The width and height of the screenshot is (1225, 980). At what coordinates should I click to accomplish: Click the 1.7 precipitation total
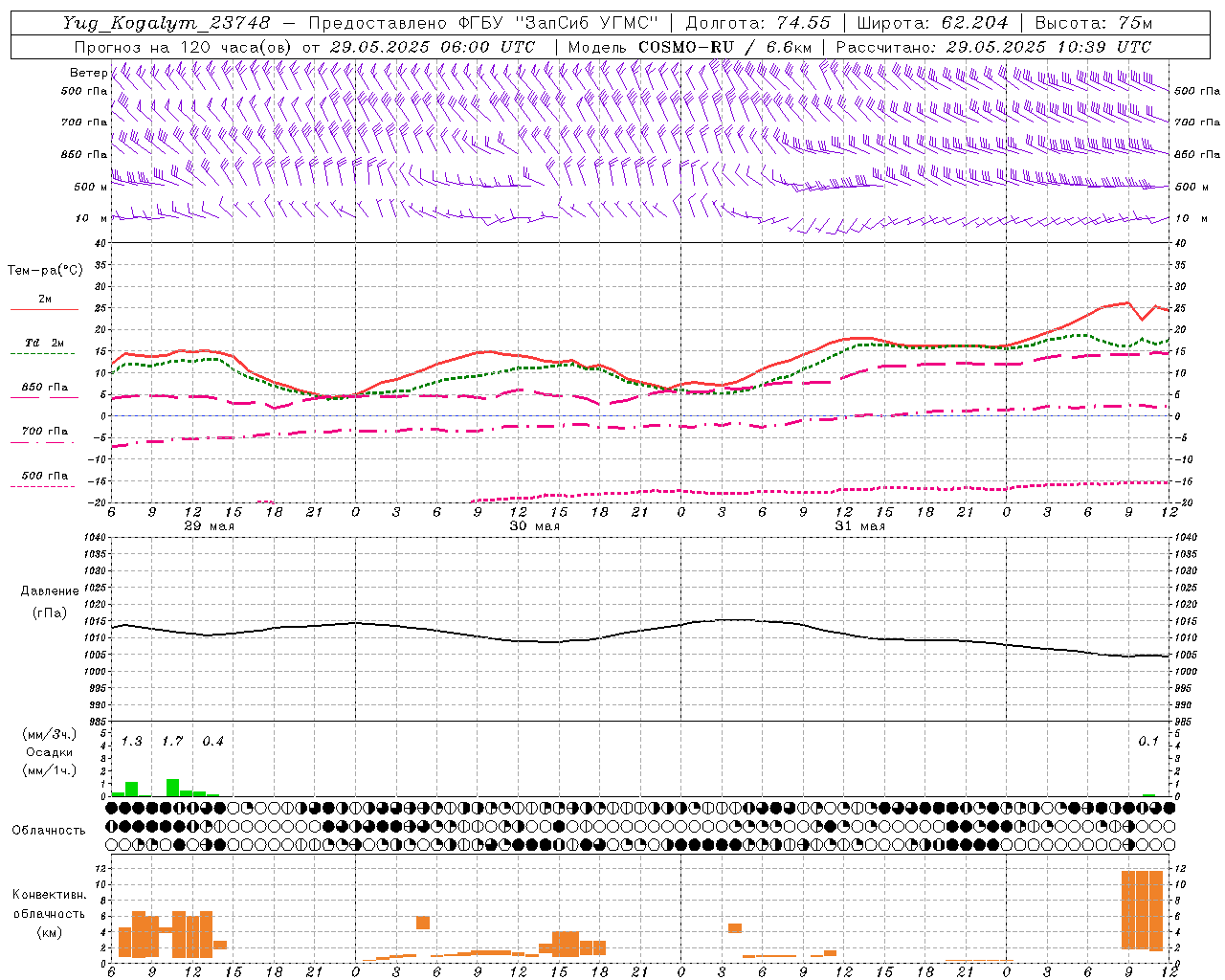[x=172, y=742]
